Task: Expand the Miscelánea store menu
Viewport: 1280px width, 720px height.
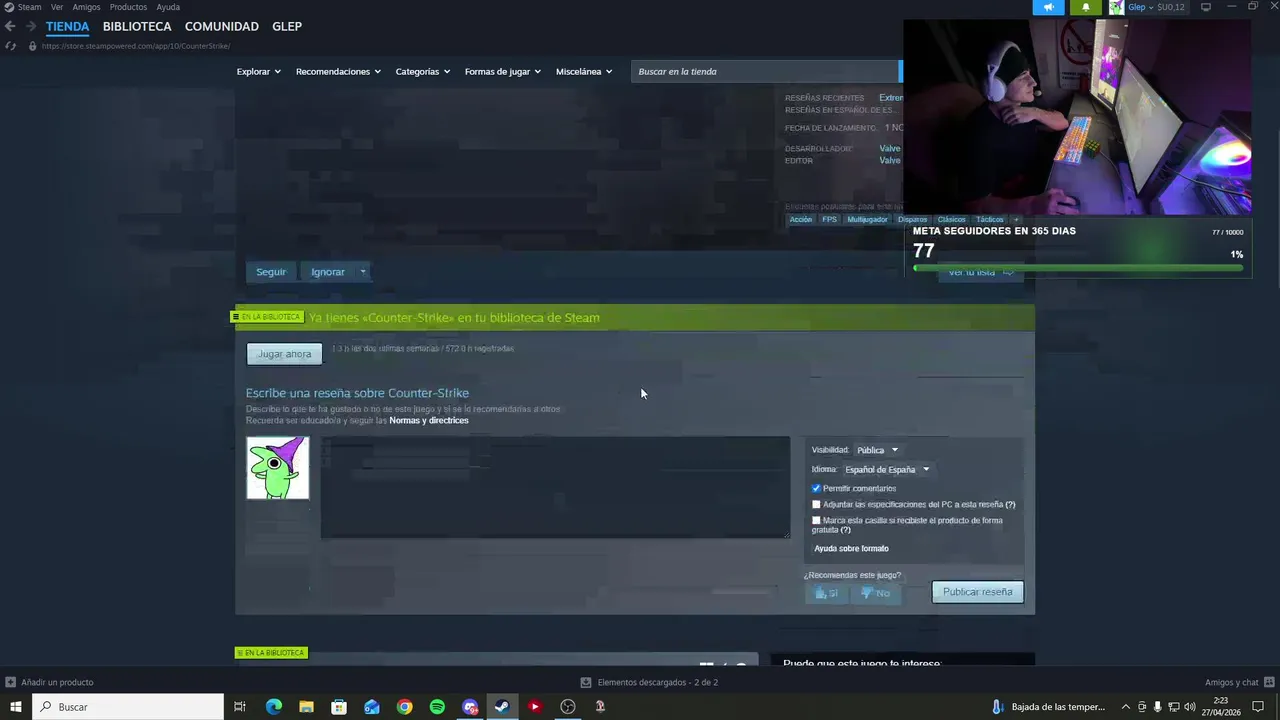Action: [x=584, y=71]
